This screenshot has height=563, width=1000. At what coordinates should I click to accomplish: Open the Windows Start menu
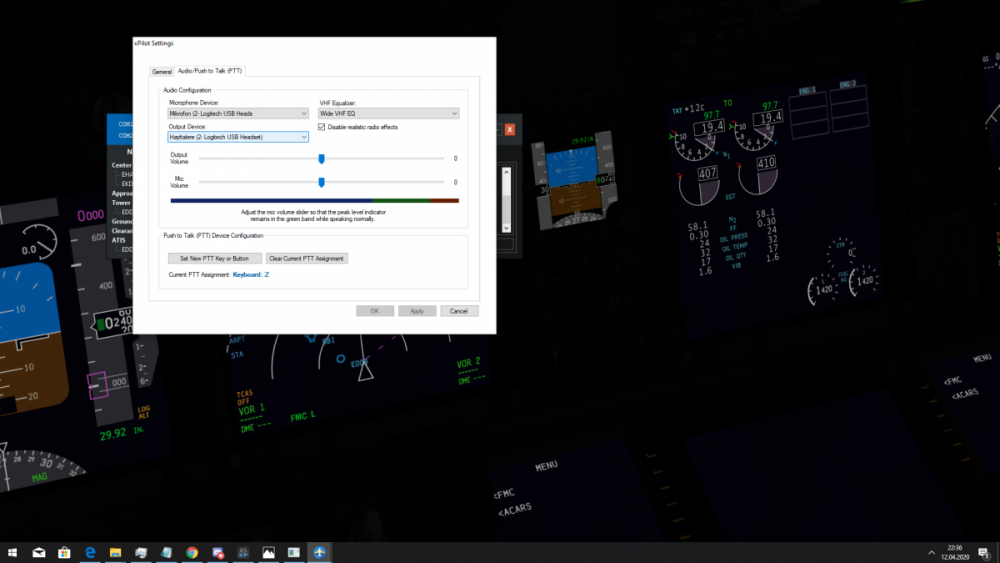pyautogui.click(x=12, y=552)
